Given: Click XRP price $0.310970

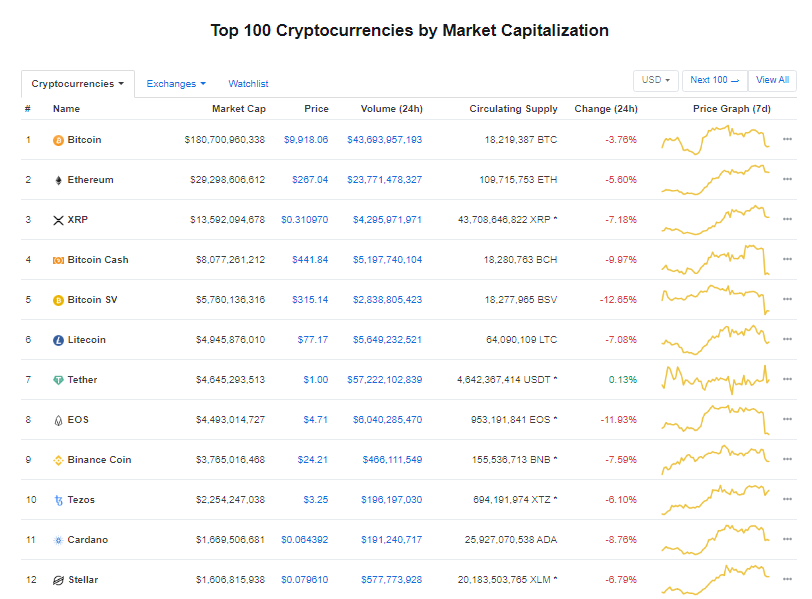Looking at the screenshot, I should [304, 220].
